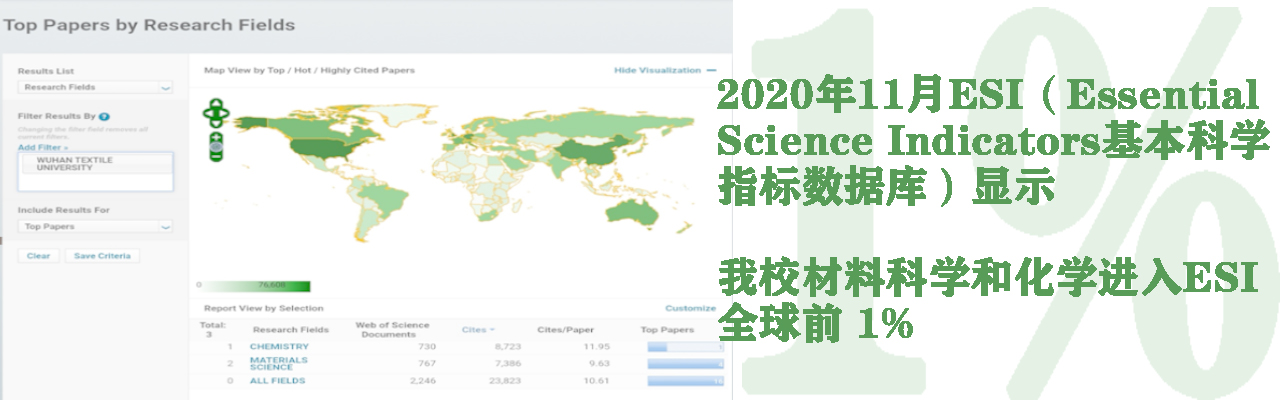Open the MATERIALS SCIENCE research field link
Screen dimensions: 1280x400
pyautogui.click(x=279, y=363)
